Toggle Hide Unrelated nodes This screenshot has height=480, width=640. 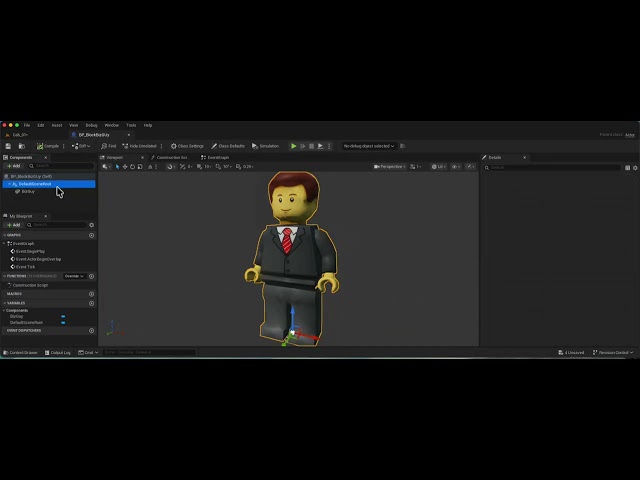(139, 146)
